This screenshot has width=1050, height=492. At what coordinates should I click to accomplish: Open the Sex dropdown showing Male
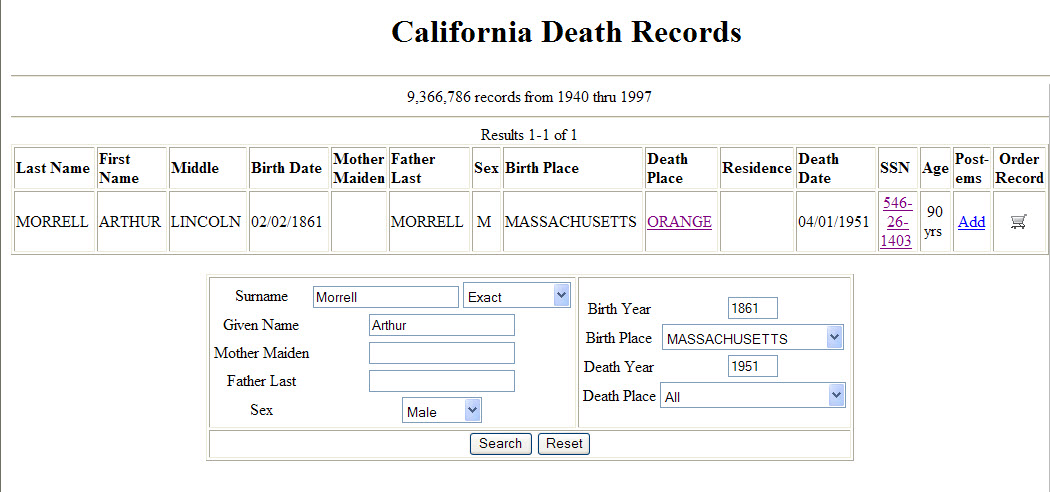[x=442, y=411]
